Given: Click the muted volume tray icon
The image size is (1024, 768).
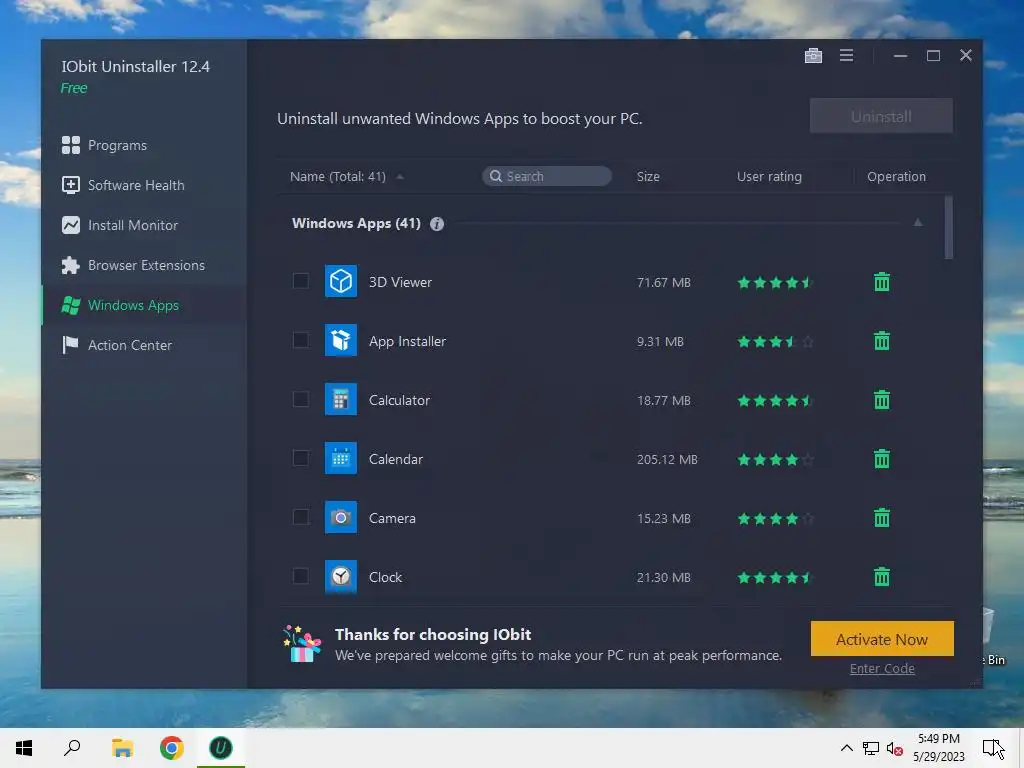Looking at the screenshot, I should point(894,748).
